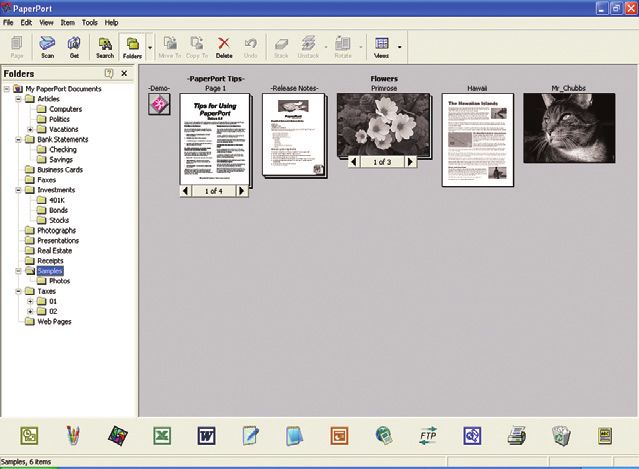Click the notepad with pen icon
This screenshot has width=639, height=469.
(x=251, y=436)
